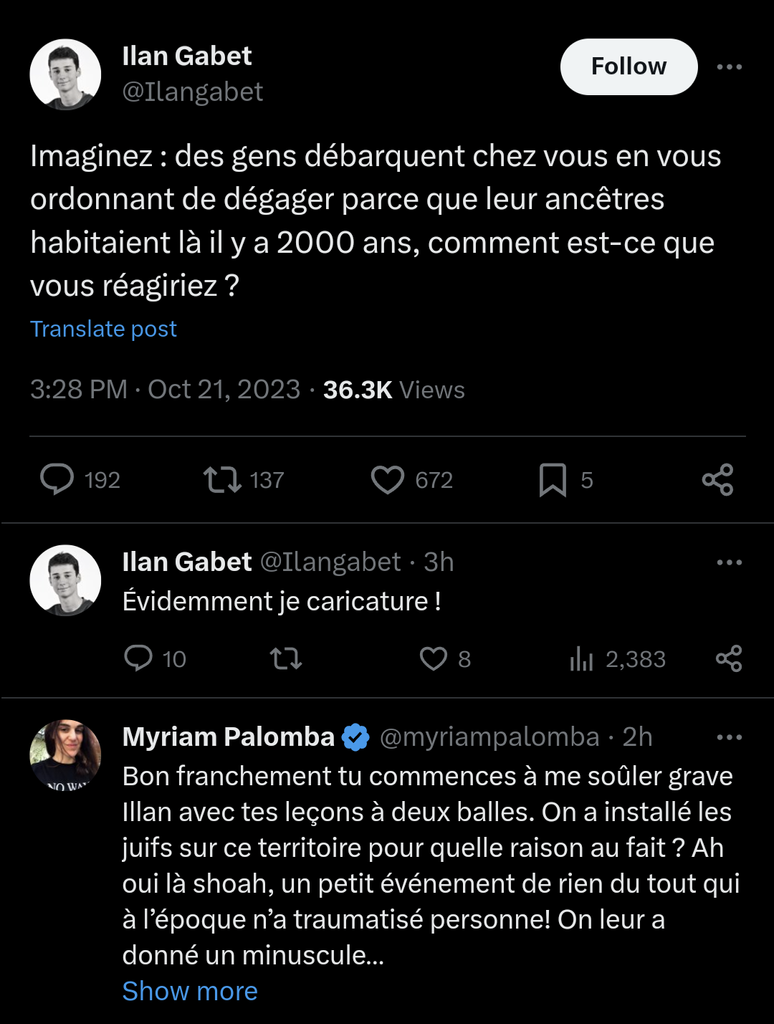Share the main post via share icon
This screenshot has width=774, height=1024.
point(717,480)
